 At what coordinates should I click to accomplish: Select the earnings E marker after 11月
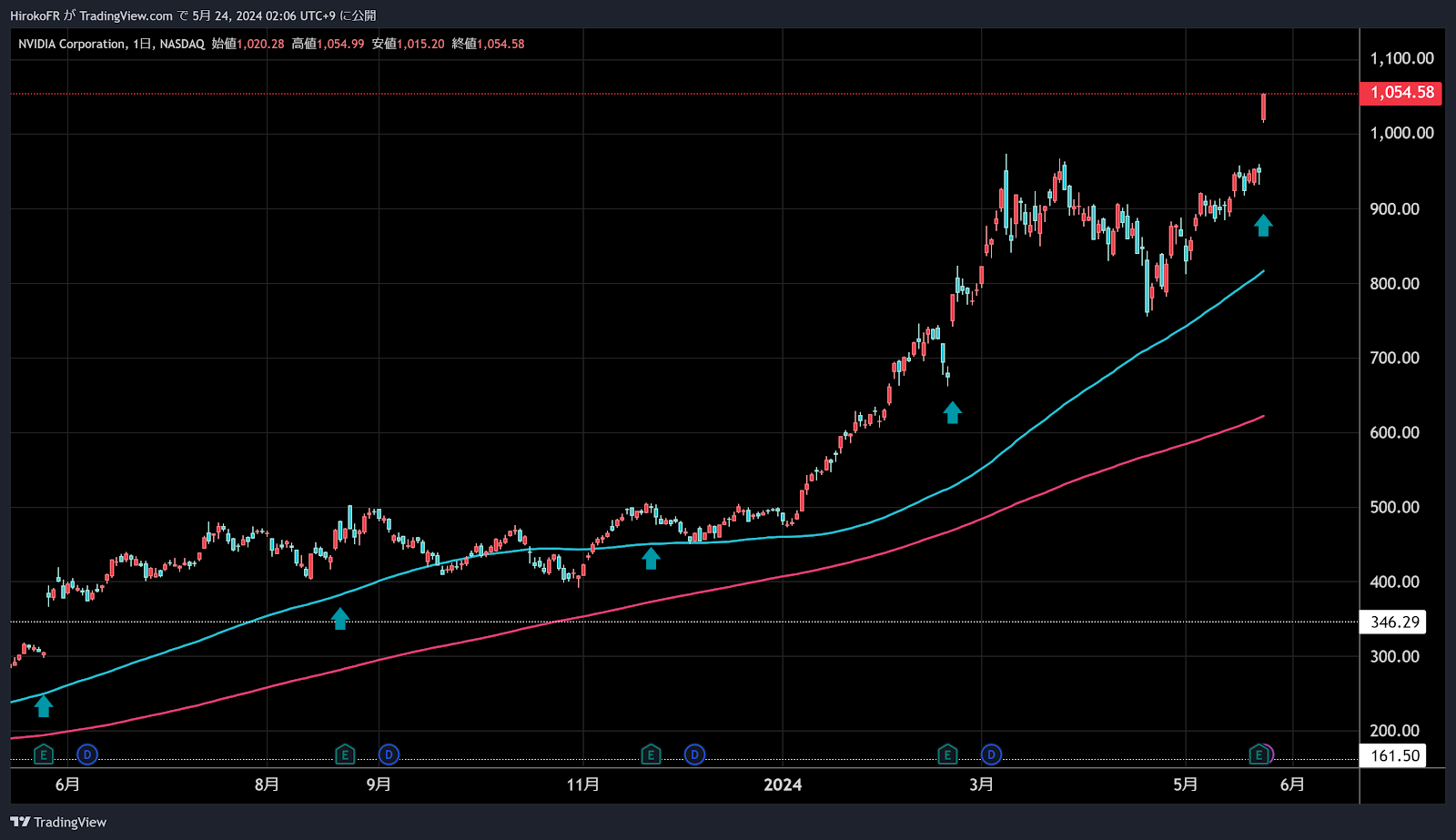(651, 754)
